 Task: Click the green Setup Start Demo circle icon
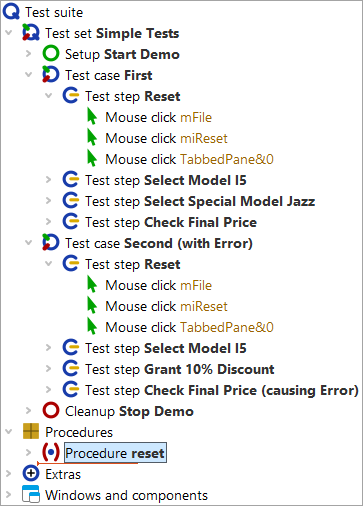point(51,54)
